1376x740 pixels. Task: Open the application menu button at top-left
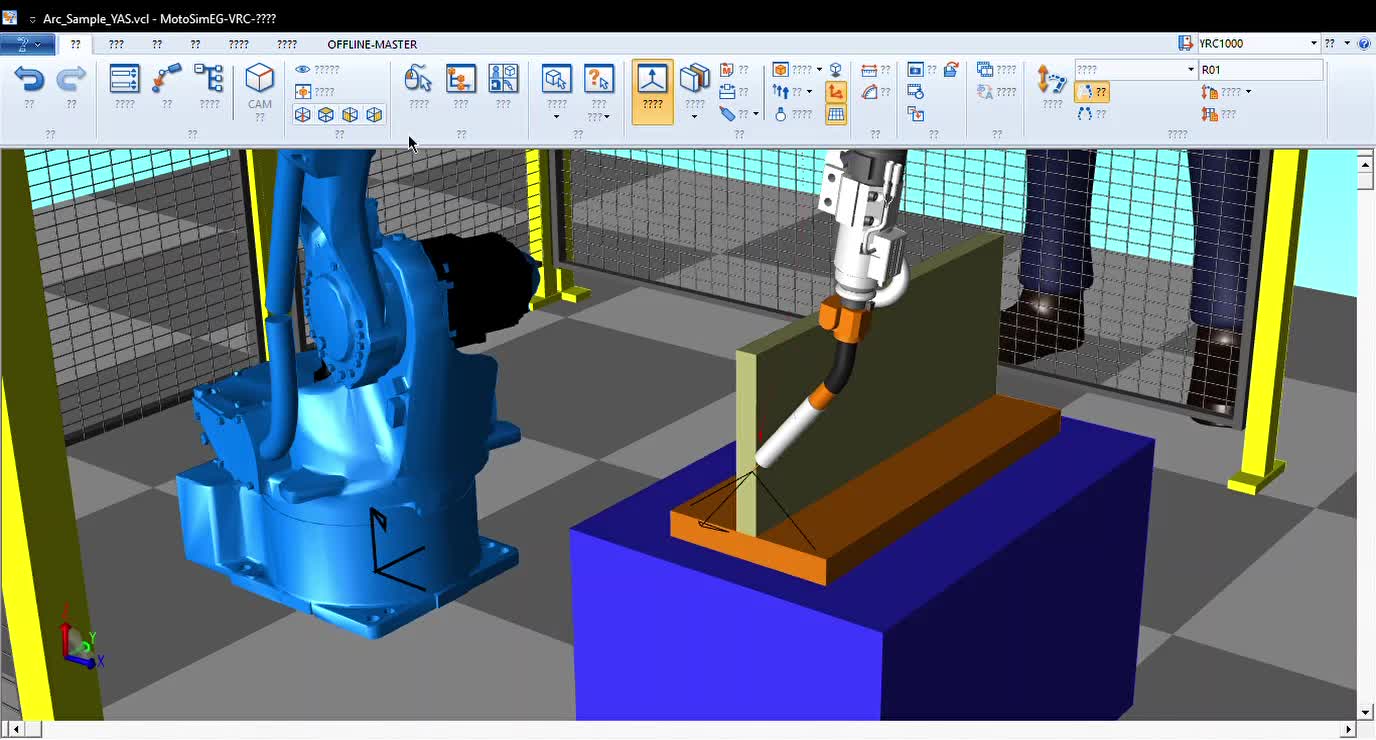pos(28,44)
